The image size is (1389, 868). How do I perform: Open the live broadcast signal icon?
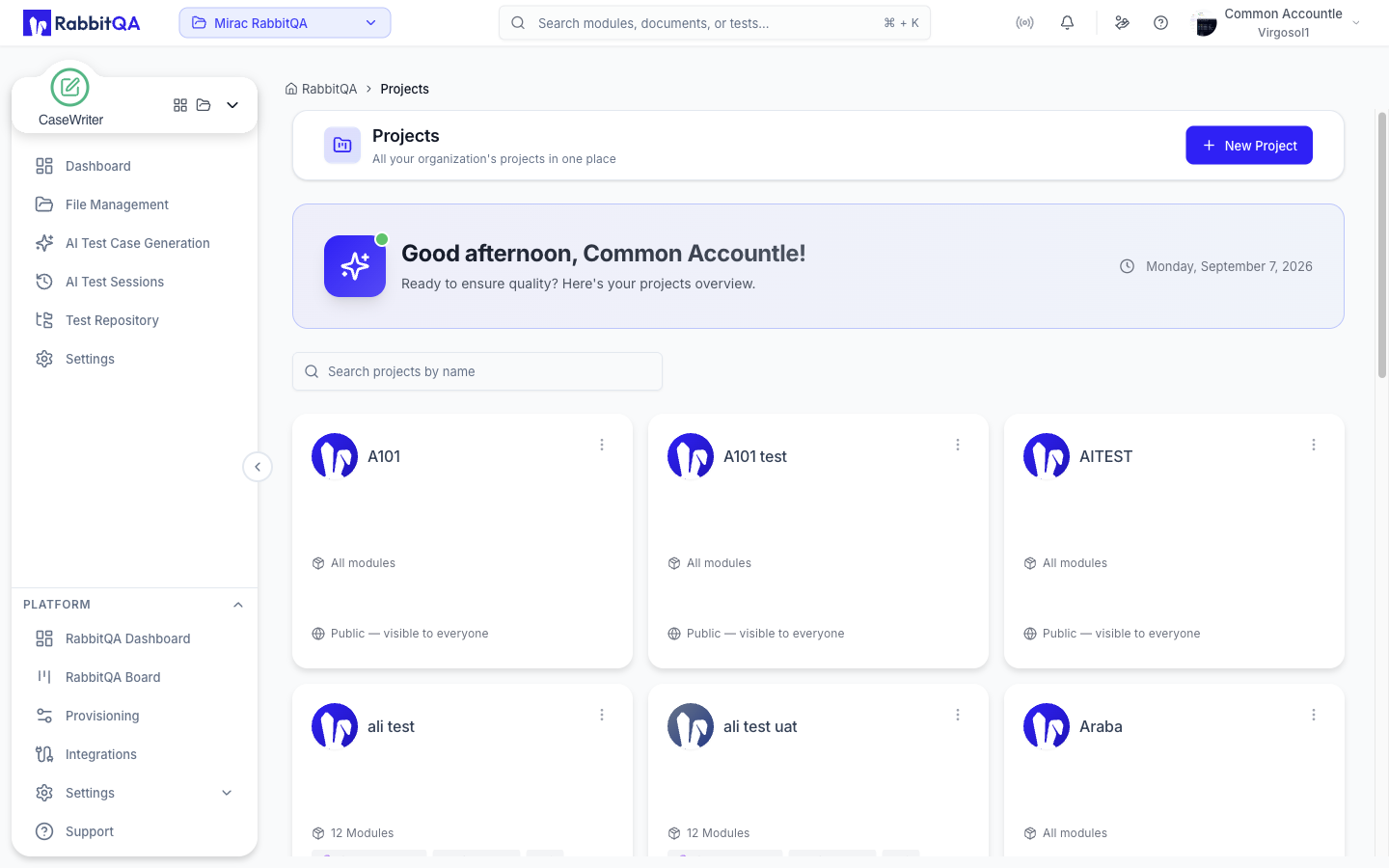(1024, 23)
